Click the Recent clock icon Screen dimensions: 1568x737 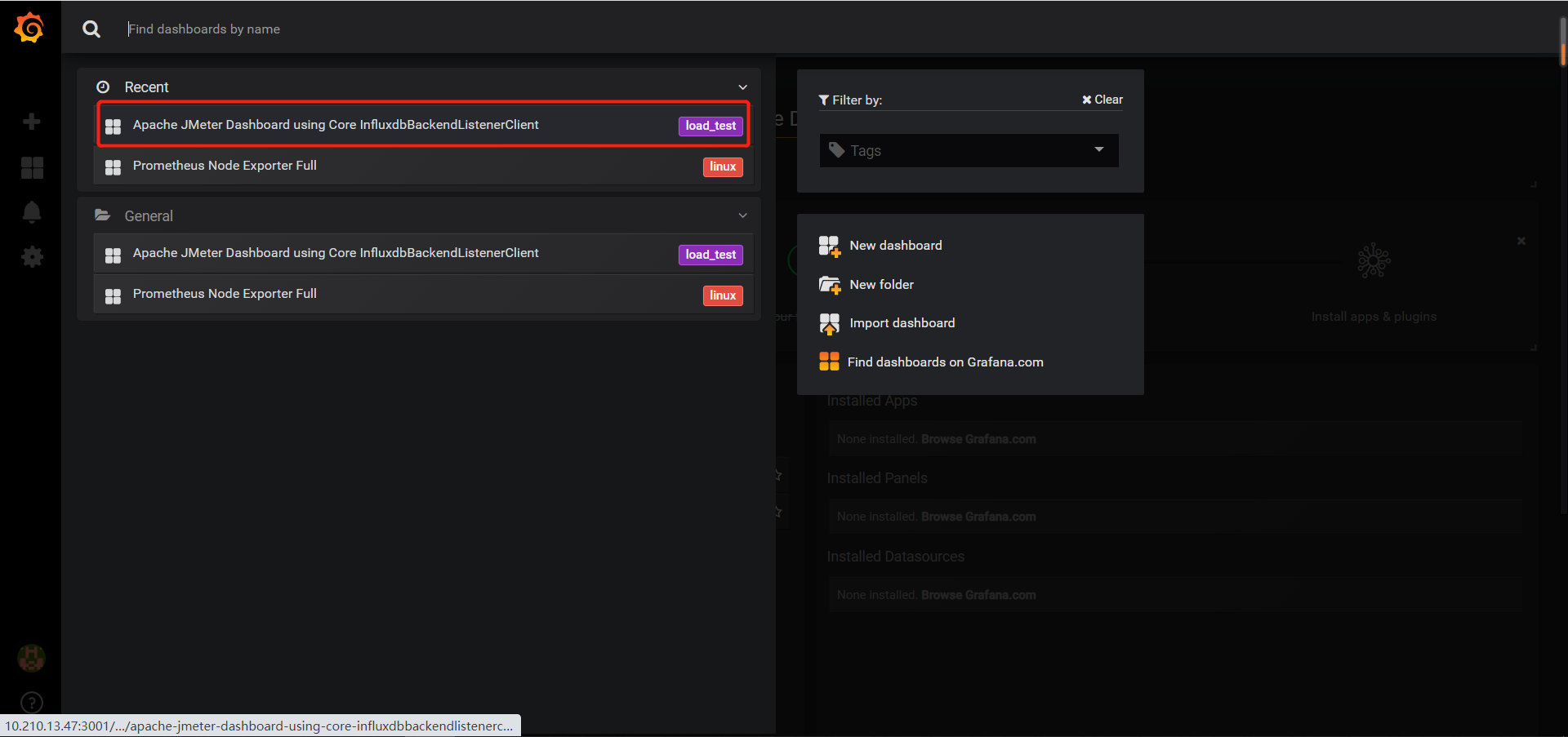click(x=103, y=87)
